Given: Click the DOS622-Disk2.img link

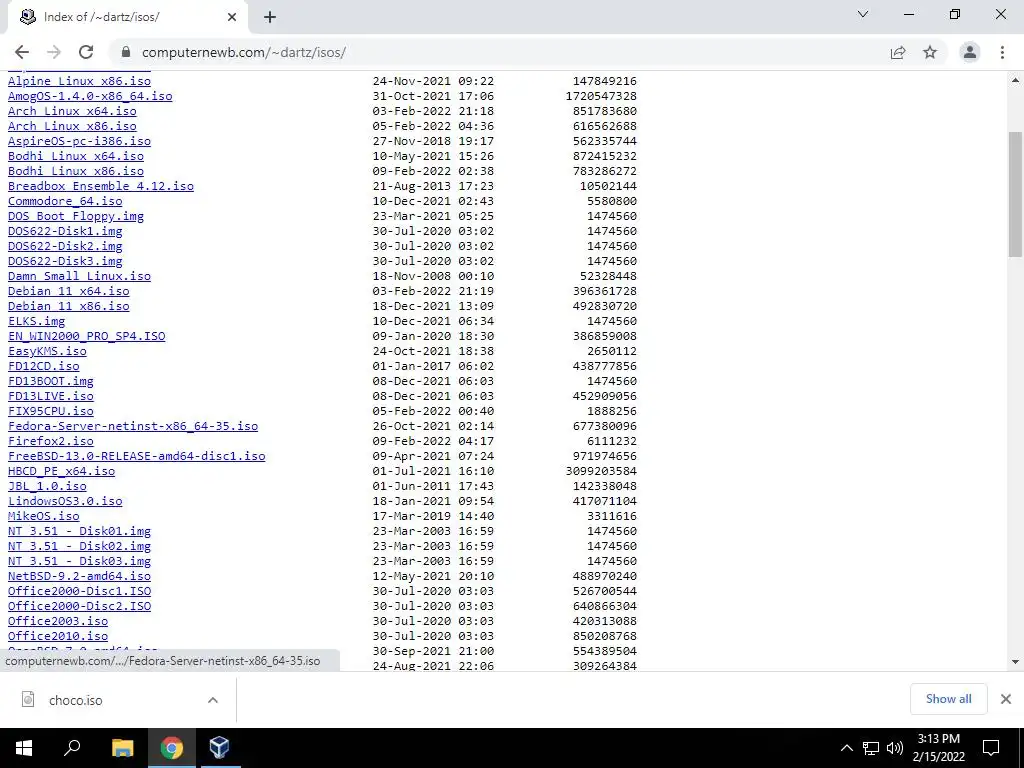Looking at the screenshot, I should (65, 246).
